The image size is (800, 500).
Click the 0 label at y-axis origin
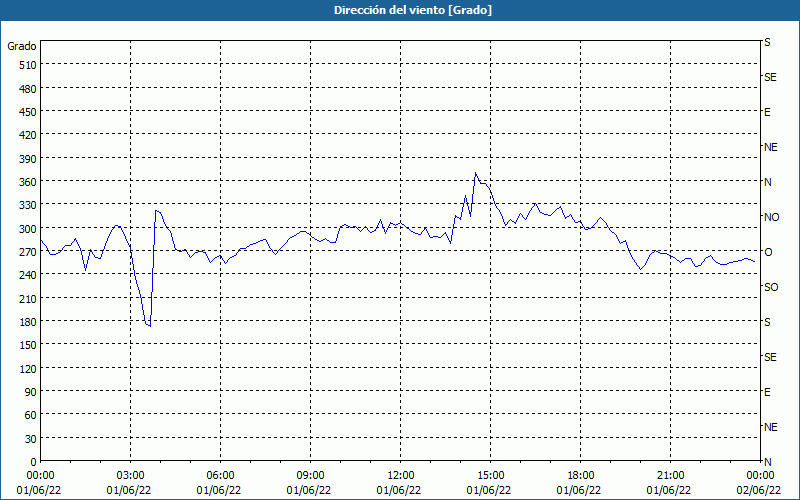coord(34,462)
